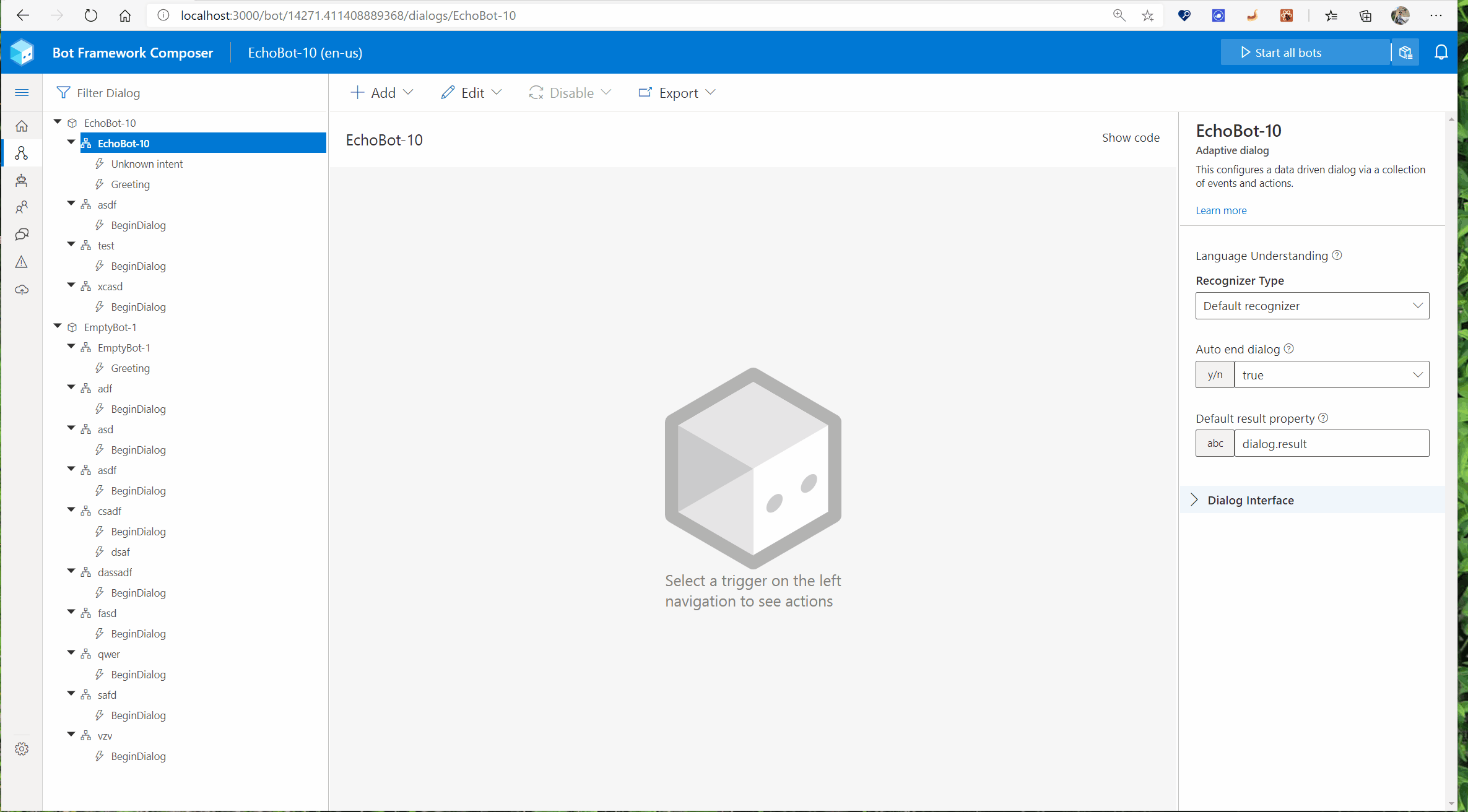Edit the Default result property field

point(1331,443)
